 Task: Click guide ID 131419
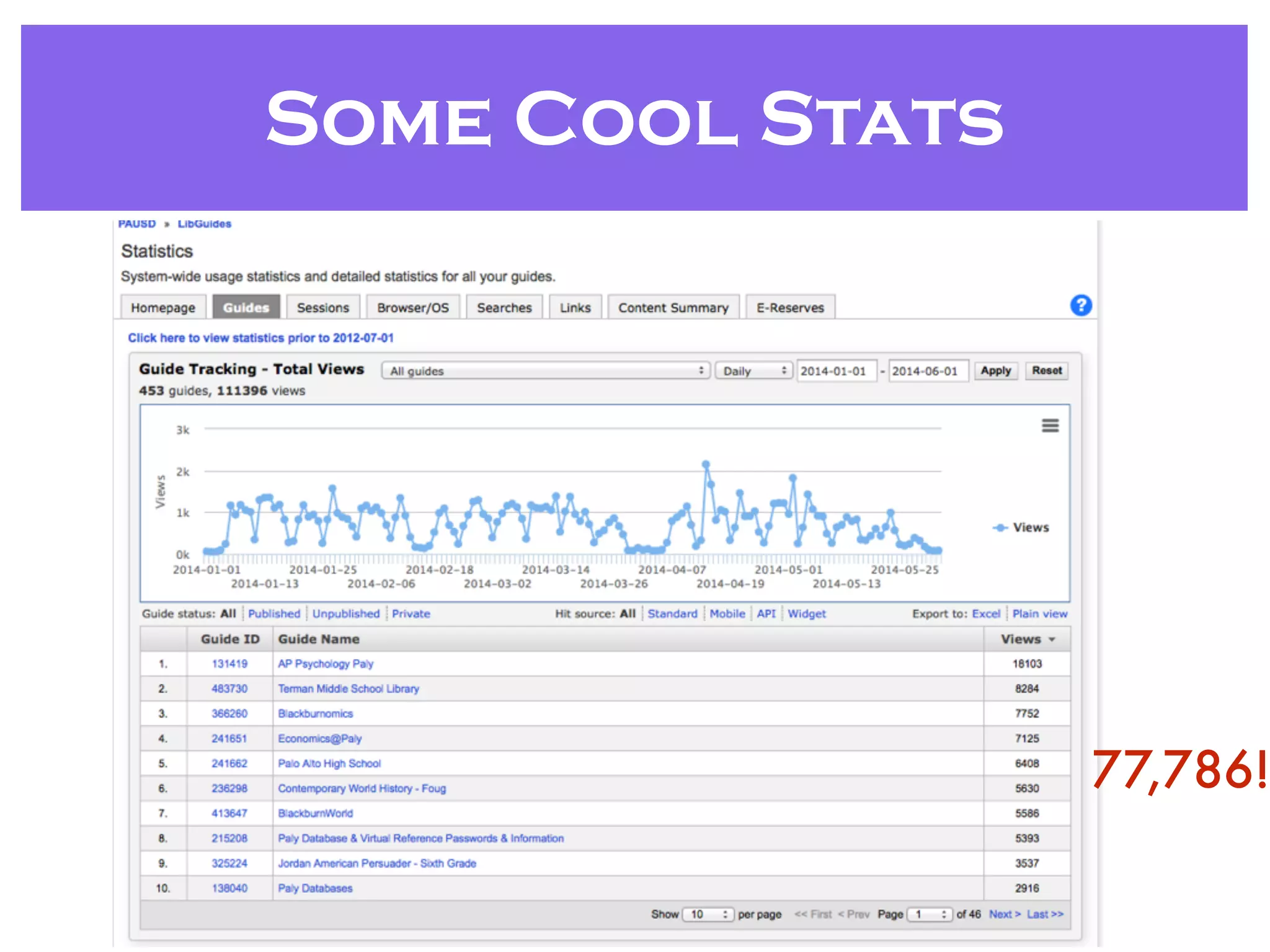(x=229, y=664)
